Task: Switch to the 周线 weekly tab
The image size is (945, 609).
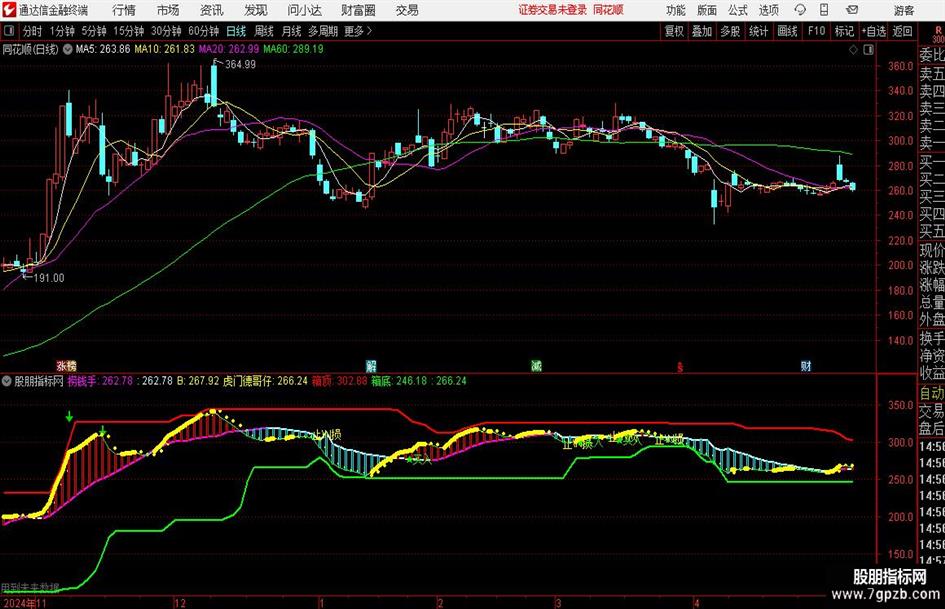Action: pyautogui.click(x=264, y=31)
